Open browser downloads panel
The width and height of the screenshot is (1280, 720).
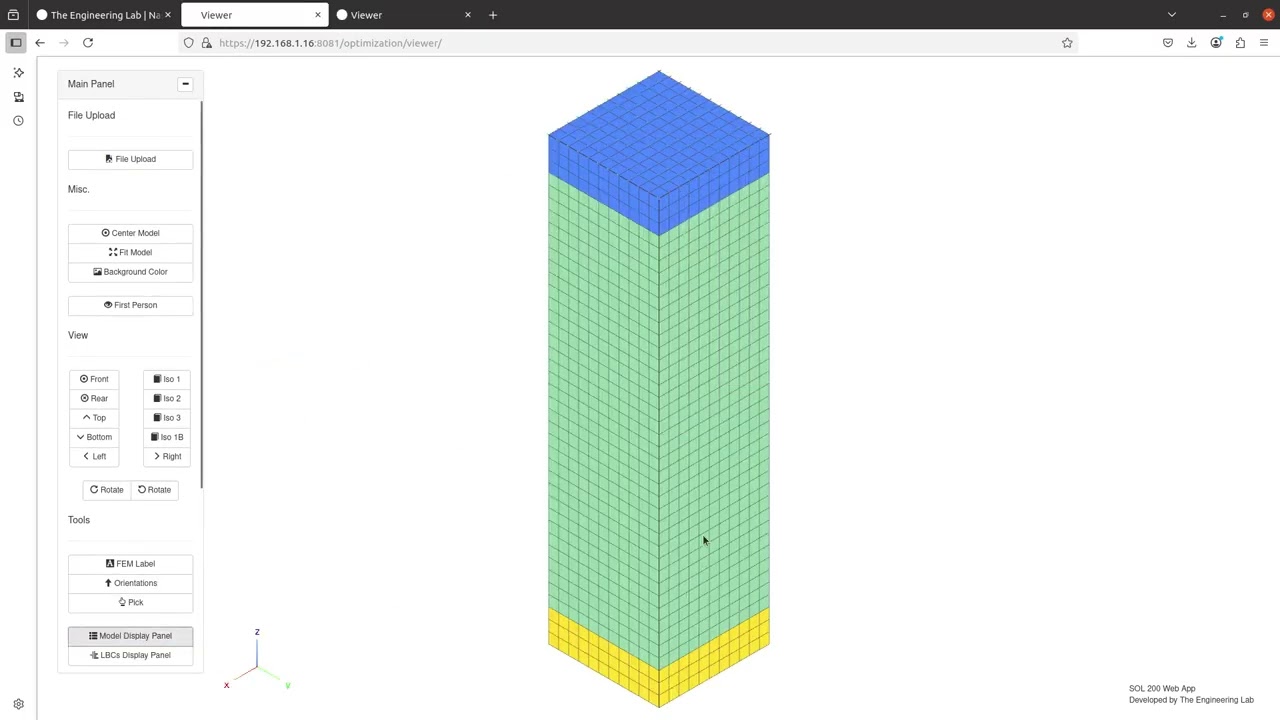[1192, 43]
